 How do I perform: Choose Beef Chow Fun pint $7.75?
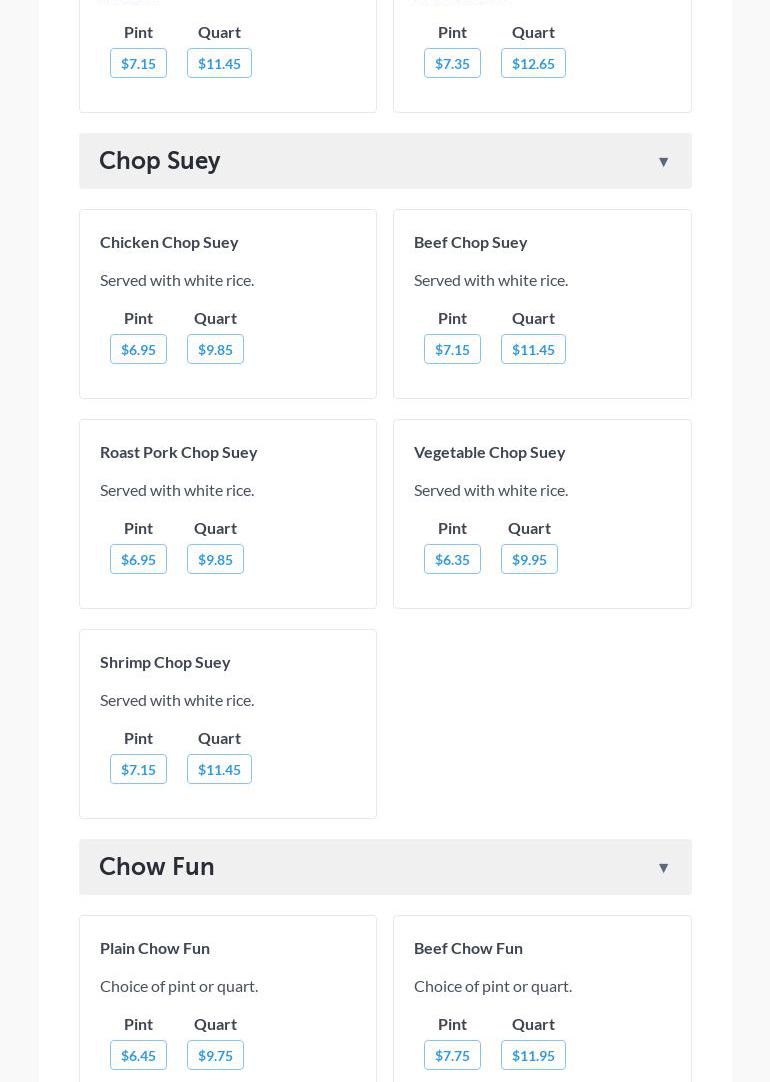(x=452, y=1055)
